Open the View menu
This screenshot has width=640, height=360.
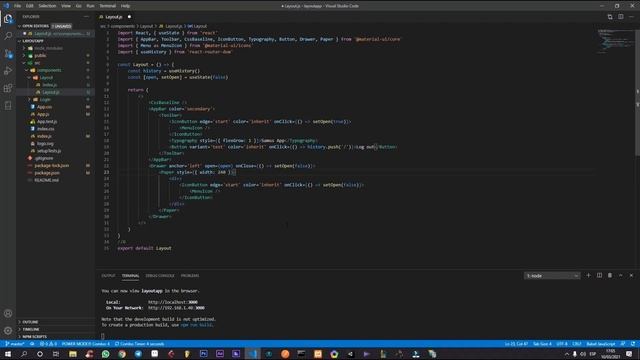tap(66, 6)
